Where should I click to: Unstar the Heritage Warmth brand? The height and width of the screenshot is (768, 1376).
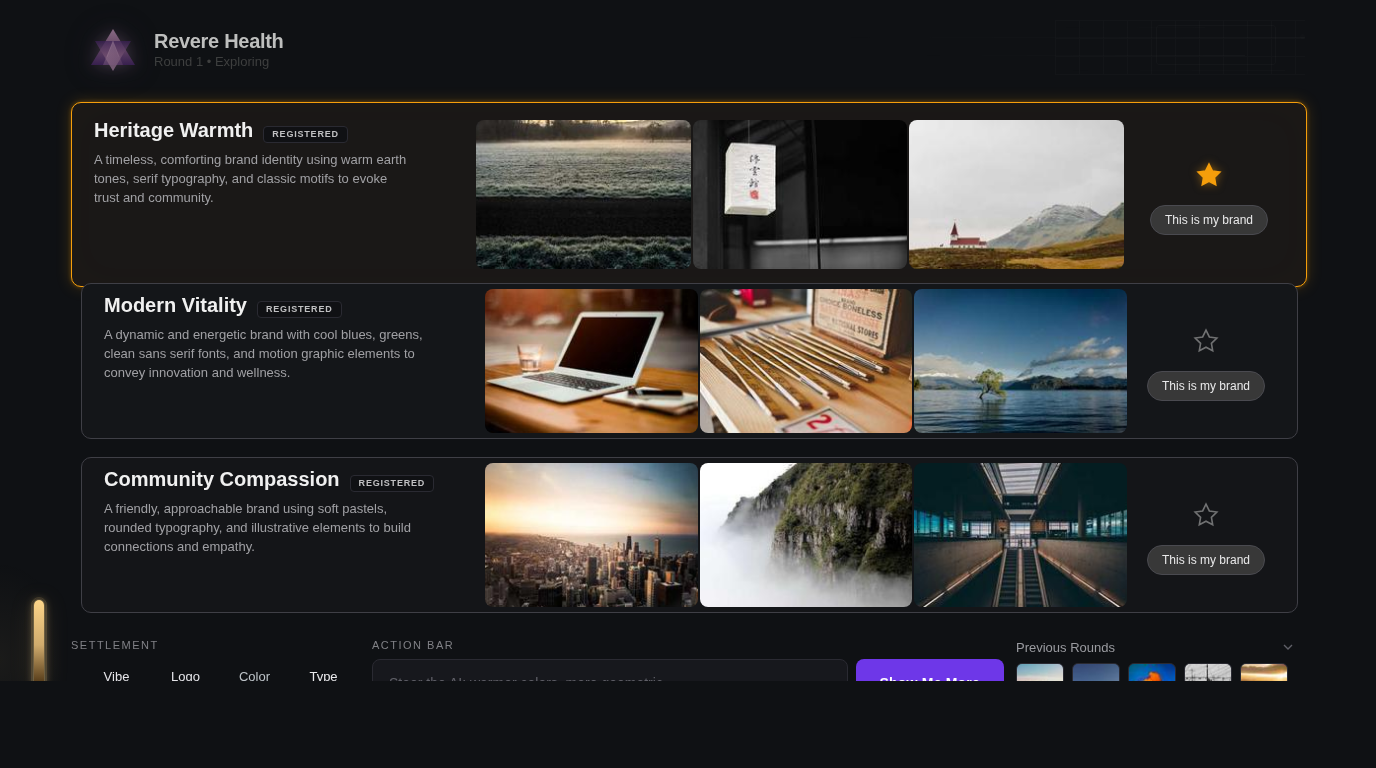[1208, 175]
